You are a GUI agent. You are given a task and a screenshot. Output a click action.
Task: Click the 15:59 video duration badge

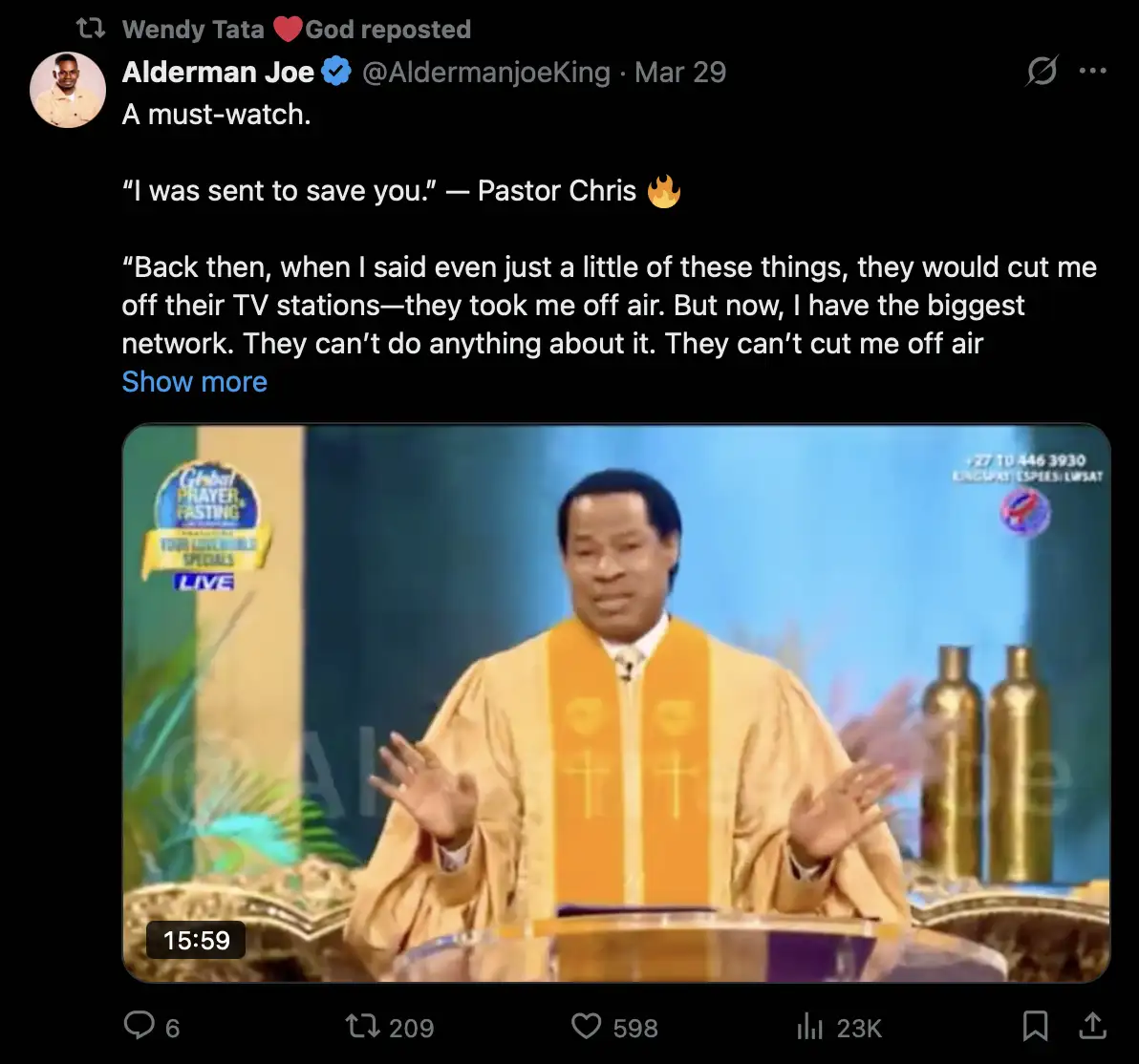point(196,941)
